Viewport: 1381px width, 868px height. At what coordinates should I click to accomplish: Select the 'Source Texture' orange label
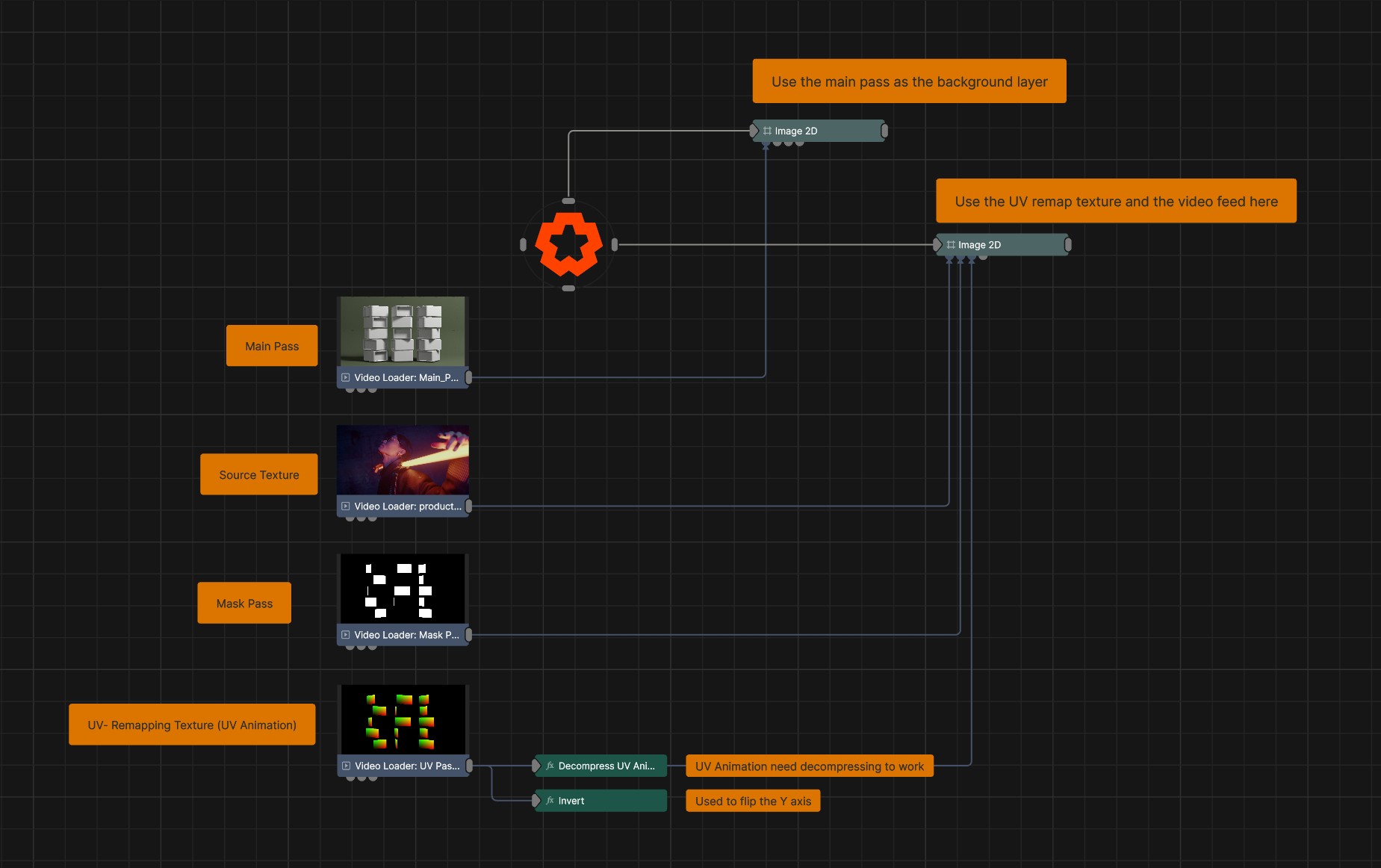tap(258, 474)
